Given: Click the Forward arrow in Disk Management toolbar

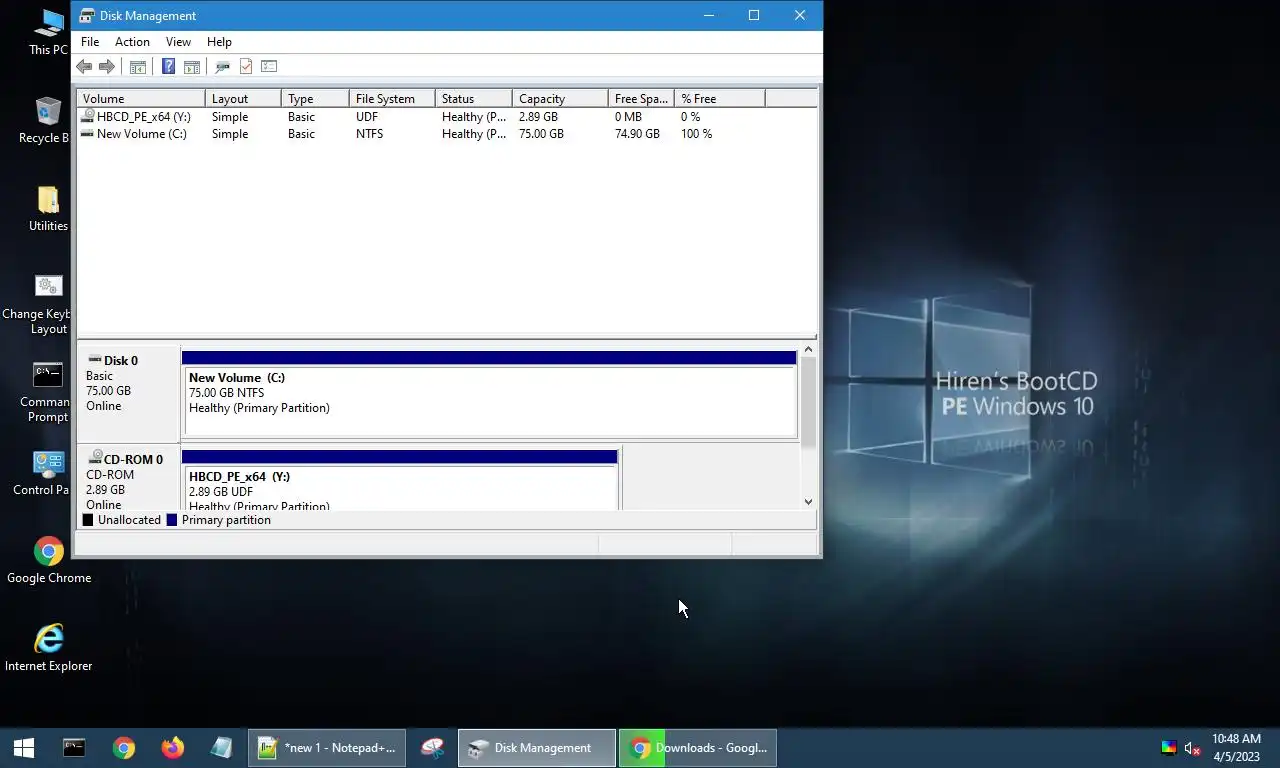Looking at the screenshot, I should 107,66.
